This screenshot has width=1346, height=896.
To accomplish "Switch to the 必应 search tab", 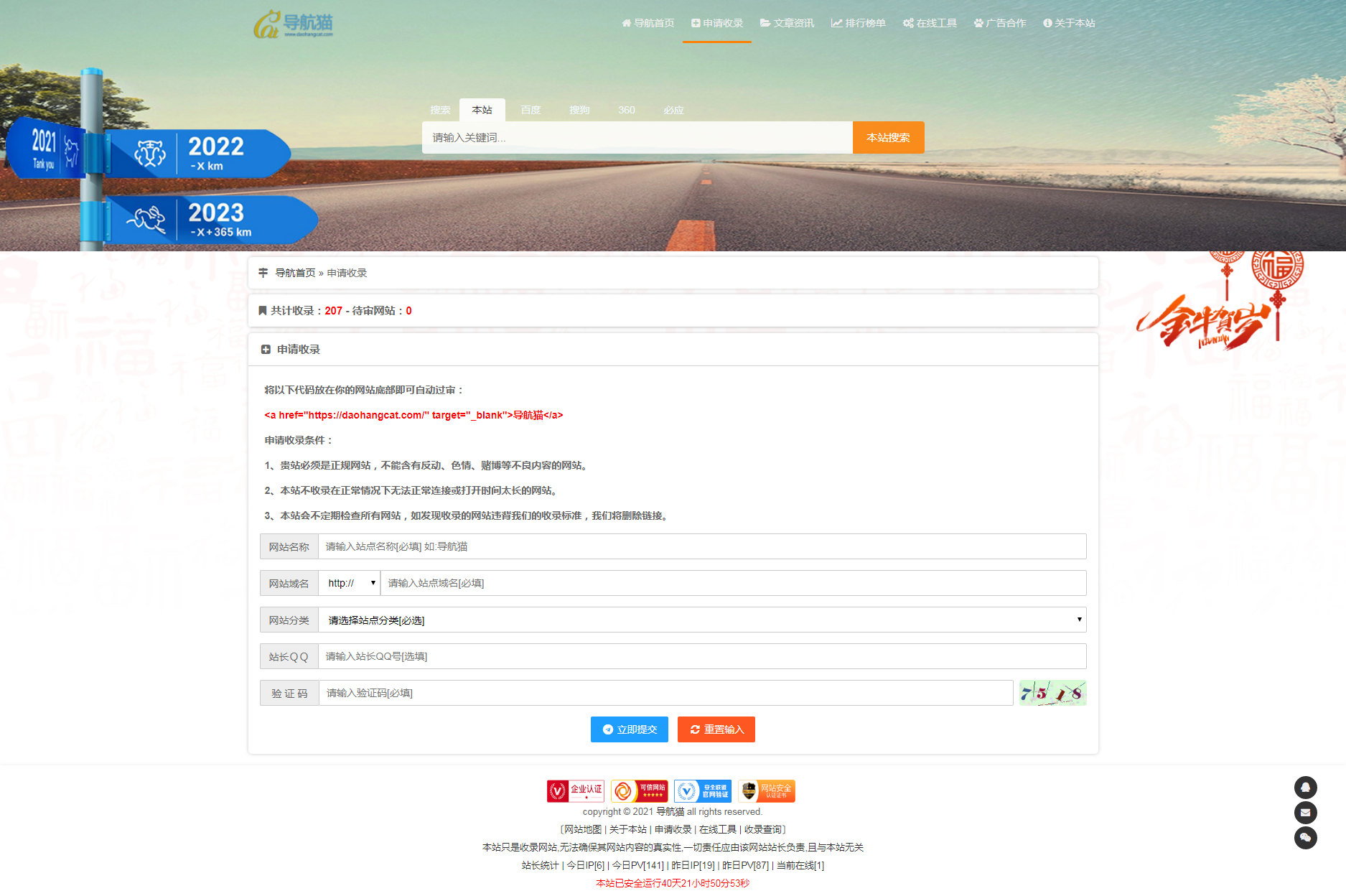I will coord(673,110).
